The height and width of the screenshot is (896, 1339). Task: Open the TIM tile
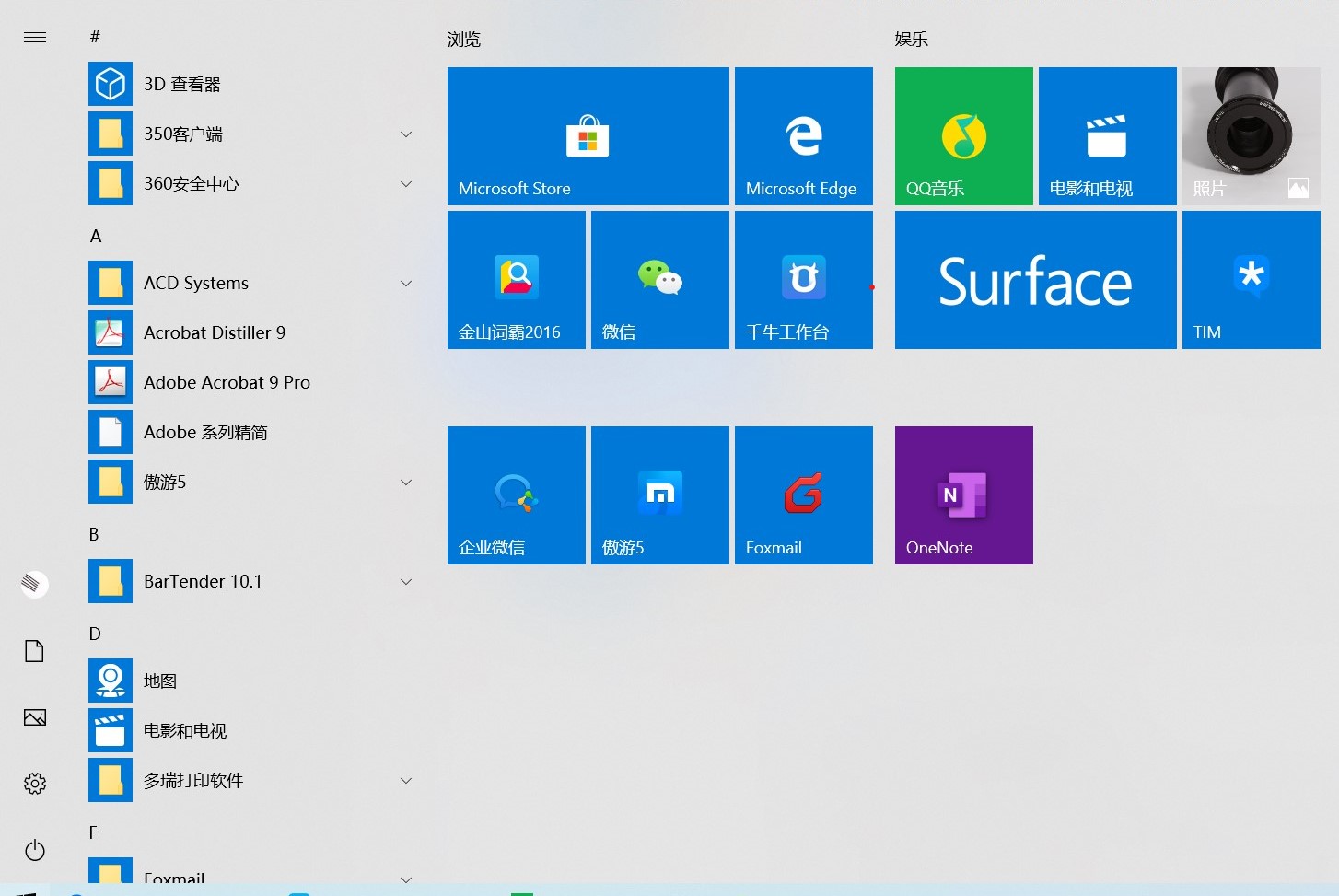click(1251, 279)
